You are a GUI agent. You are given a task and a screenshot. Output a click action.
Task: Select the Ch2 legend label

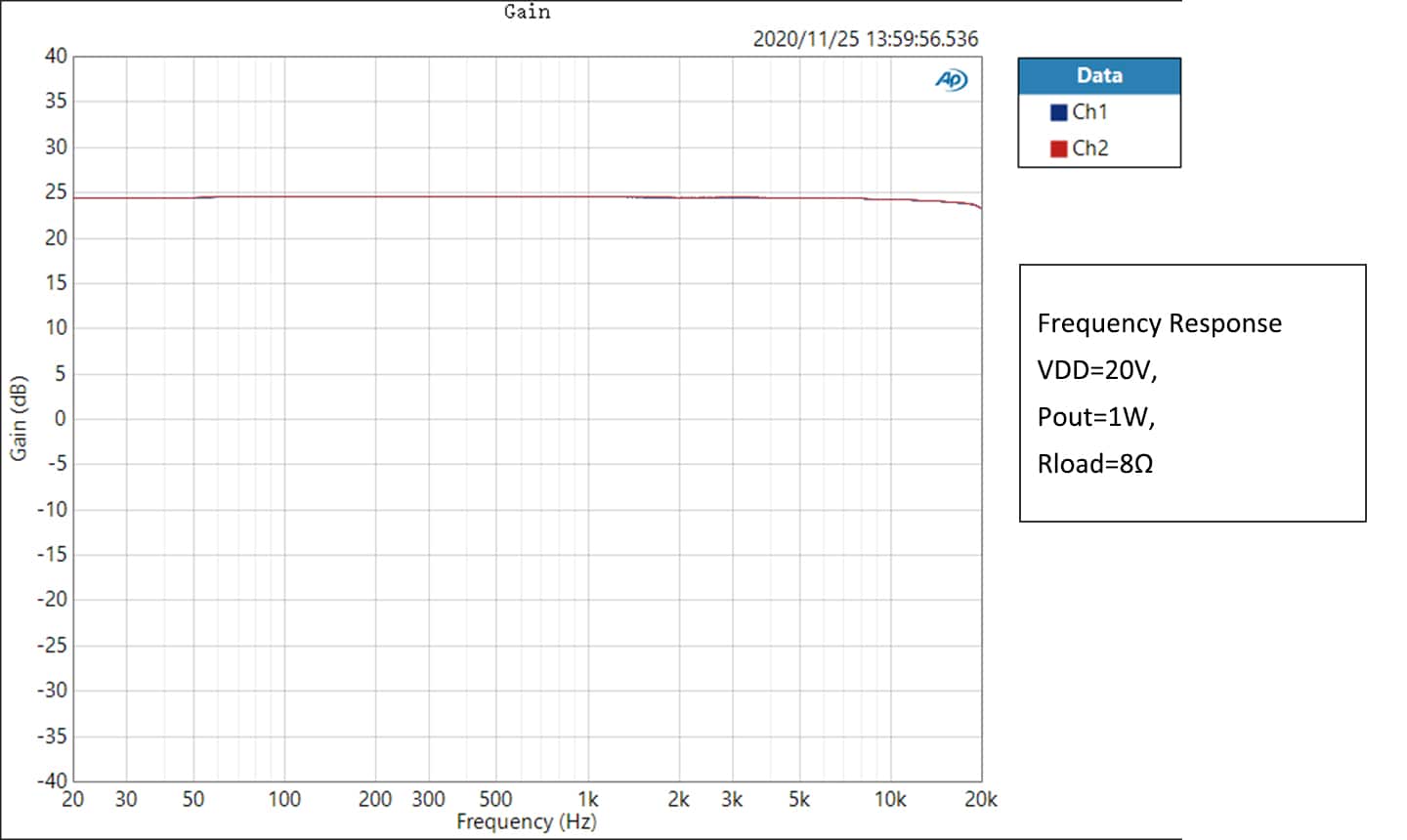(1090, 148)
